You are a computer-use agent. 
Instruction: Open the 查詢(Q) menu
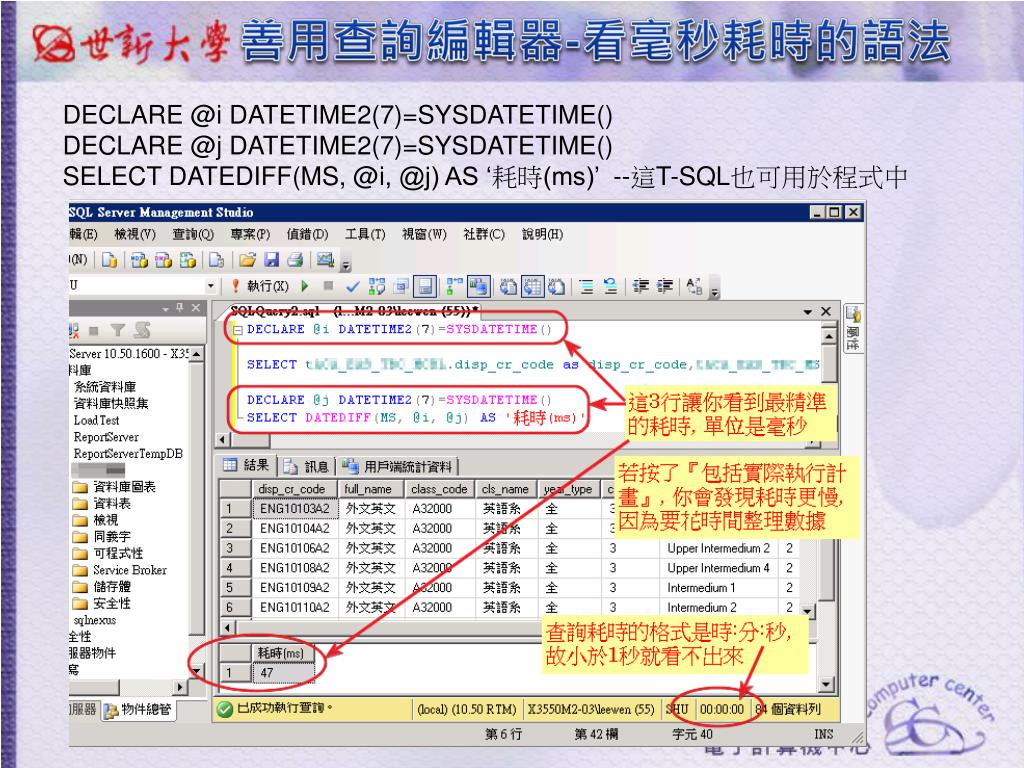coord(193,234)
